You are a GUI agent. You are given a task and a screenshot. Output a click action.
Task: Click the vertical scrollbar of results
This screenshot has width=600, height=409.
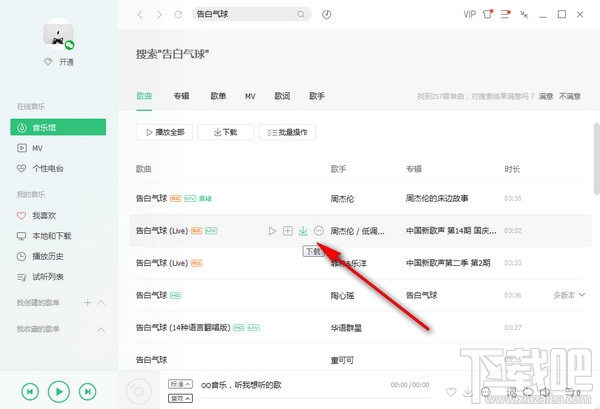tap(597, 159)
